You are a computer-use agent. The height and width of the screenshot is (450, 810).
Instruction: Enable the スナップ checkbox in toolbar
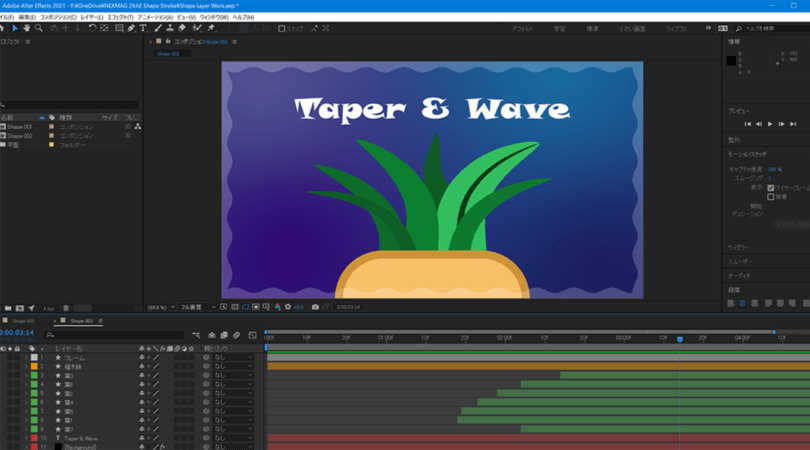click(282, 28)
